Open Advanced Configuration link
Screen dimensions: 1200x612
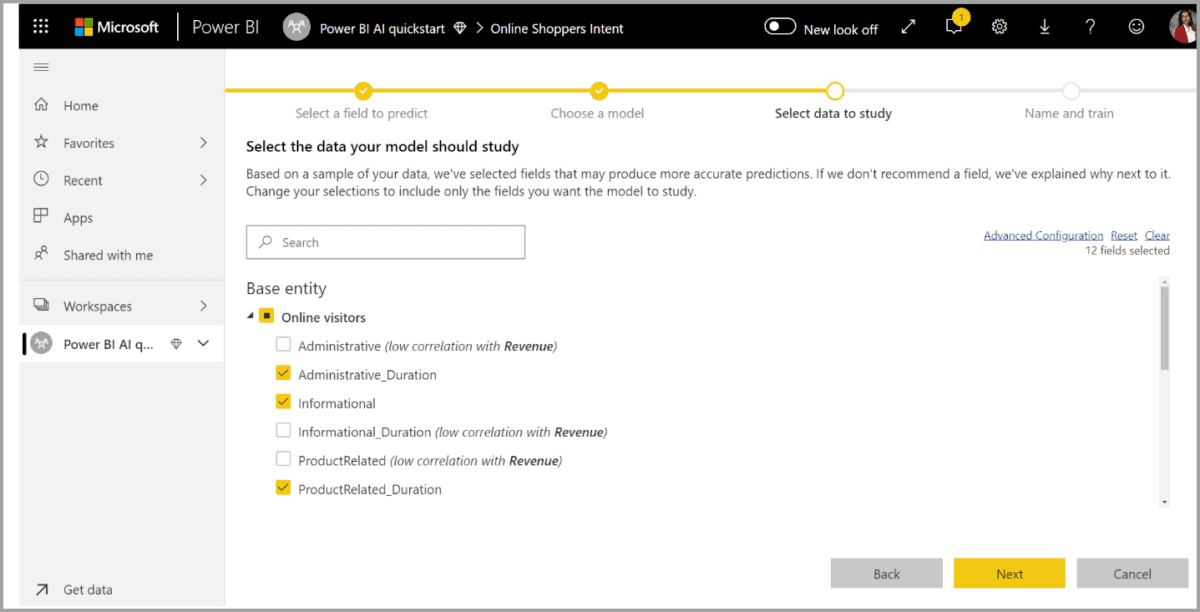pos(1043,234)
